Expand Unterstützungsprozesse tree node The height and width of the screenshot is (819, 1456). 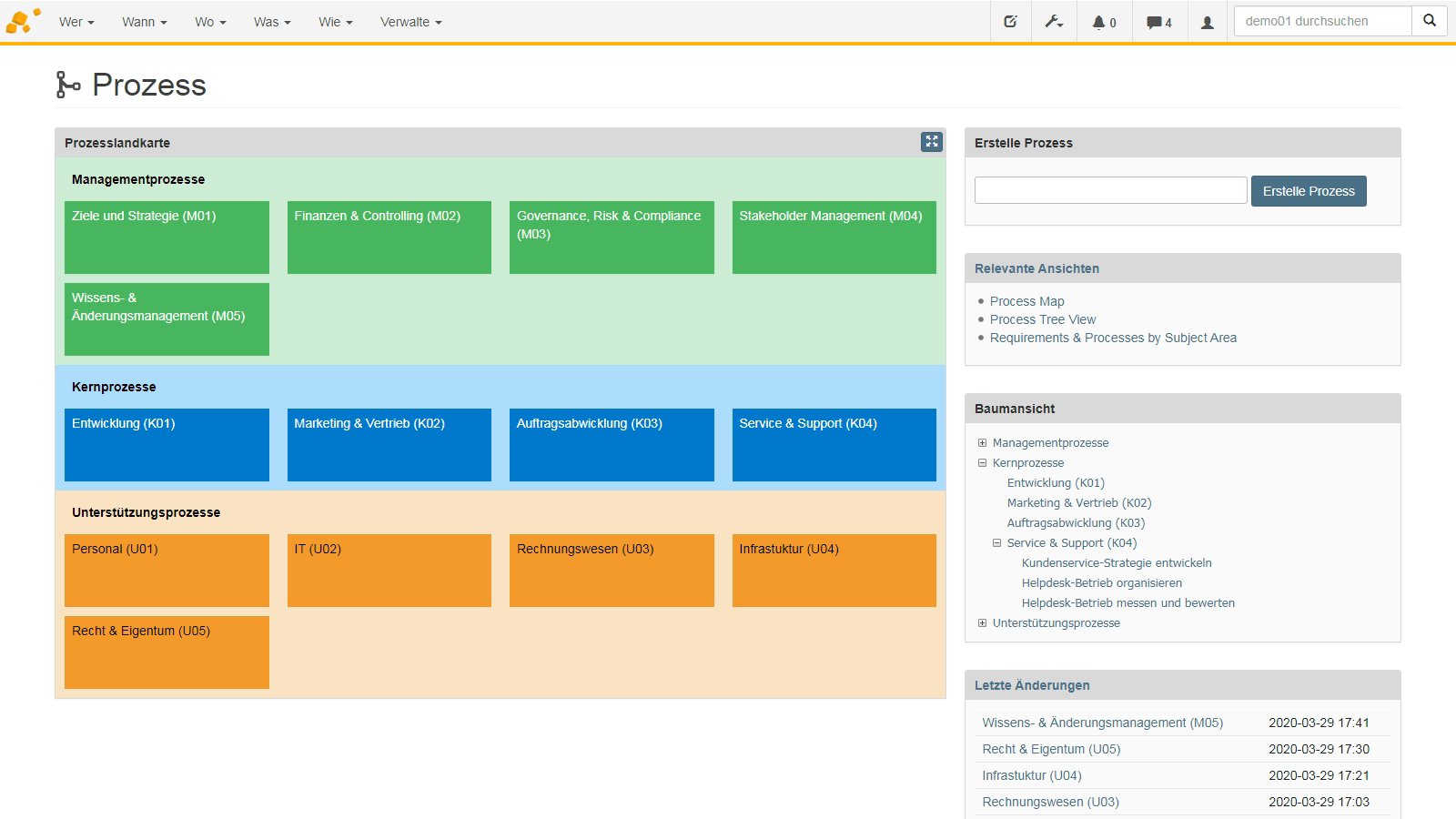pos(982,623)
